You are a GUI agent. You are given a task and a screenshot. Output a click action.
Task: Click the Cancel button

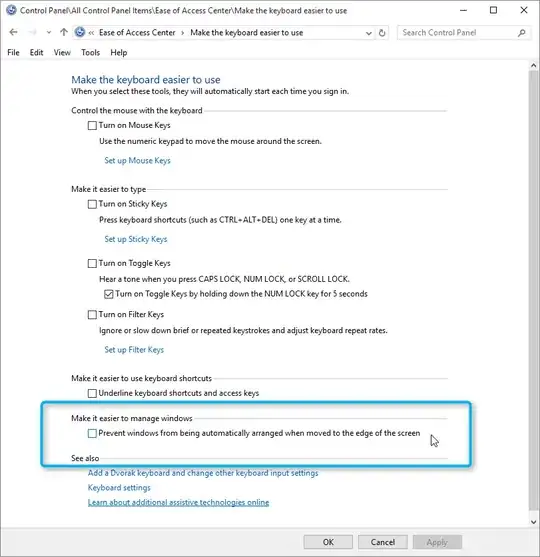pos(383,542)
